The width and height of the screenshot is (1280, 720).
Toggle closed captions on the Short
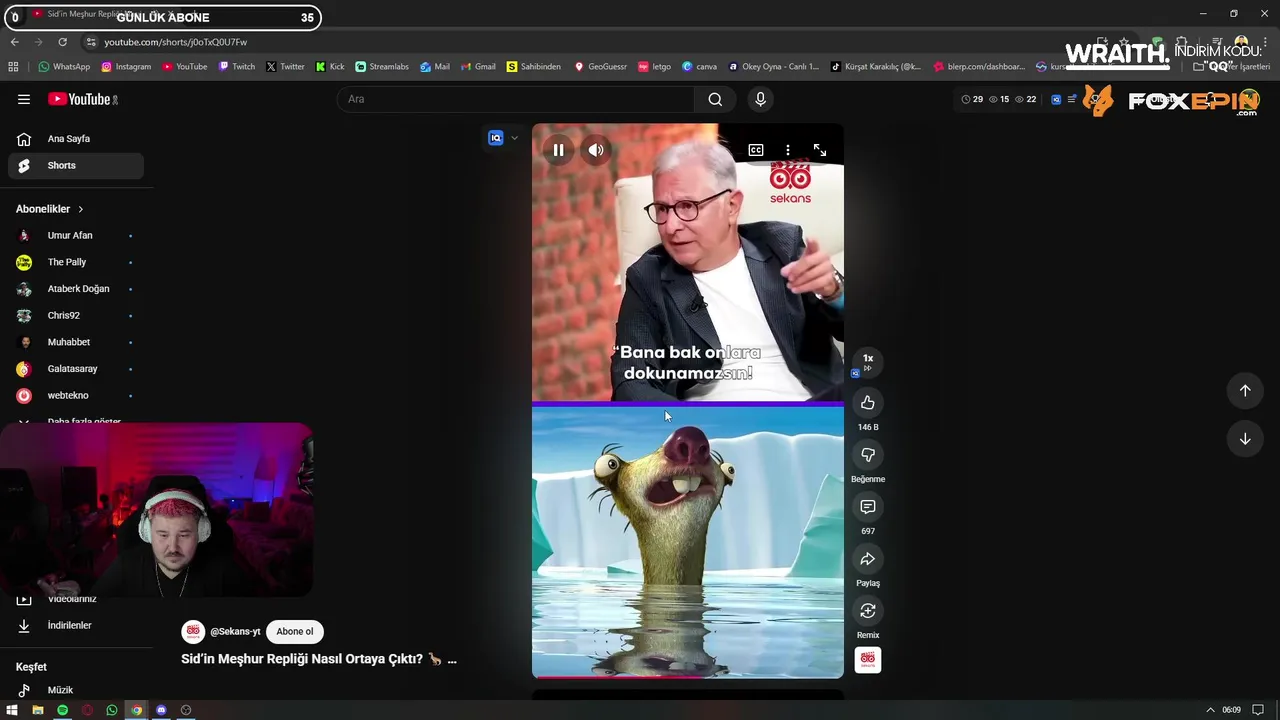[756, 150]
